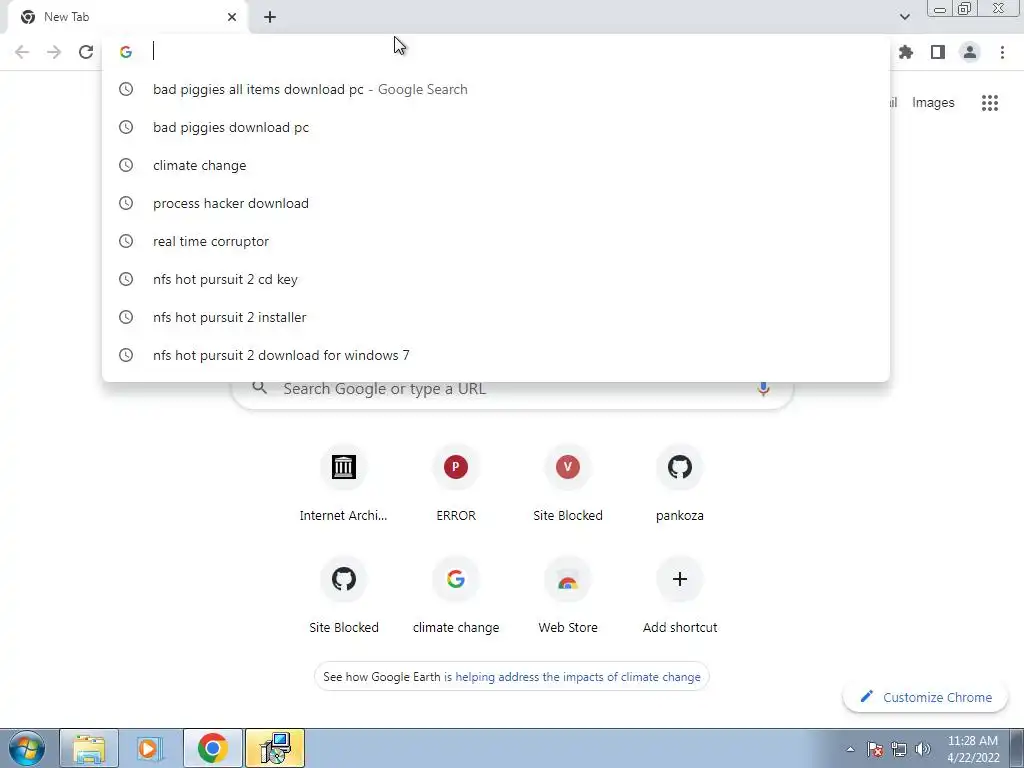This screenshot has height=768, width=1024.
Task: Open the Windows Start menu
Action: point(27,748)
